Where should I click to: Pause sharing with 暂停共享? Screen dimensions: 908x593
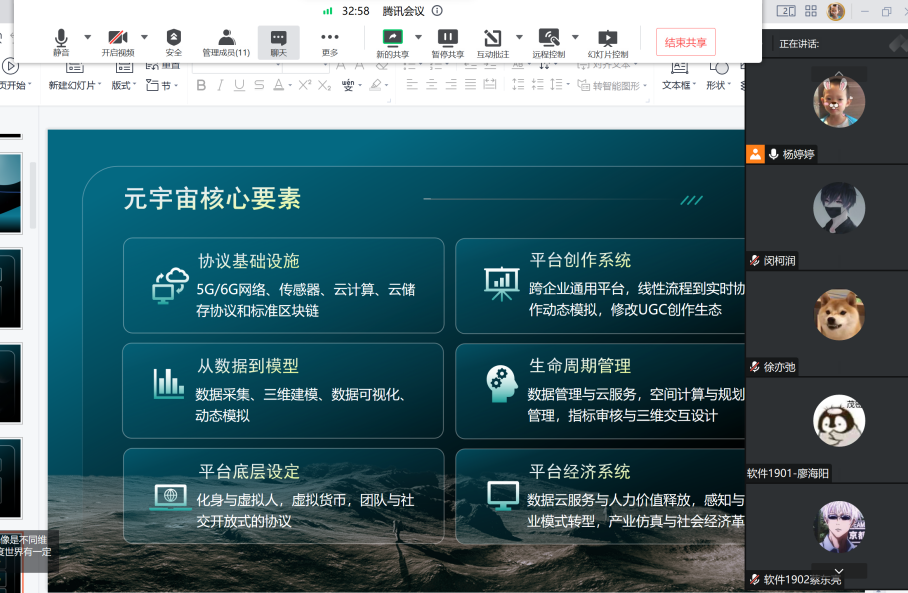[x=447, y=40]
